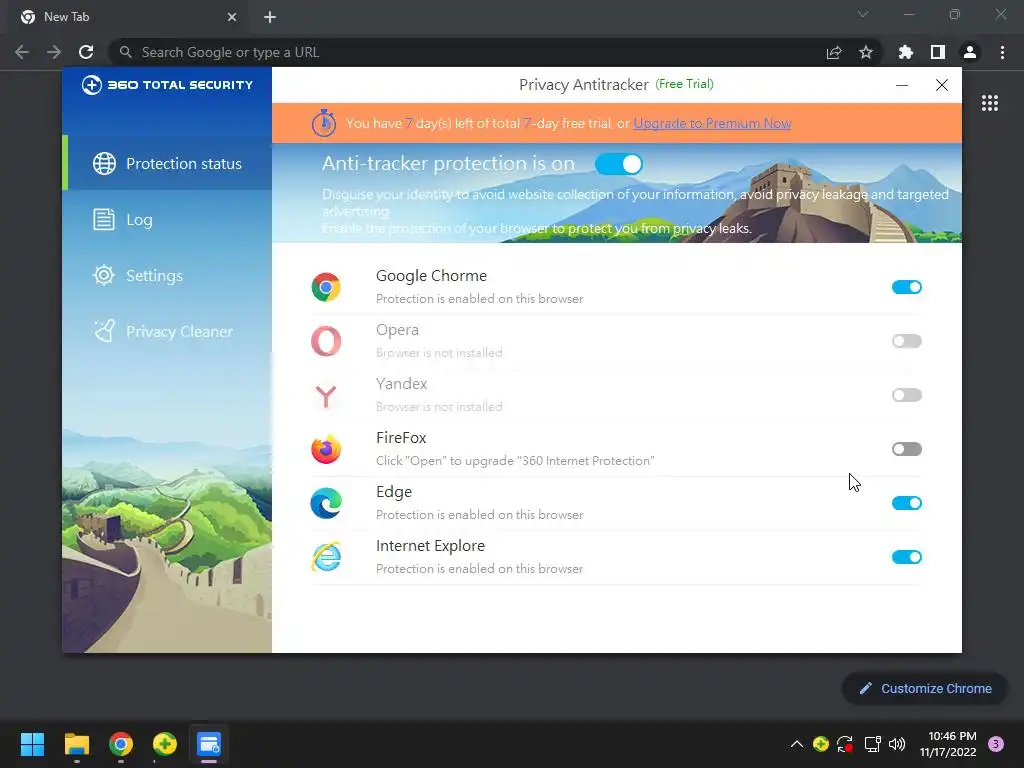Image resolution: width=1024 pixels, height=768 pixels.
Task: Toggle the Chrome side panel
Action: 938,52
